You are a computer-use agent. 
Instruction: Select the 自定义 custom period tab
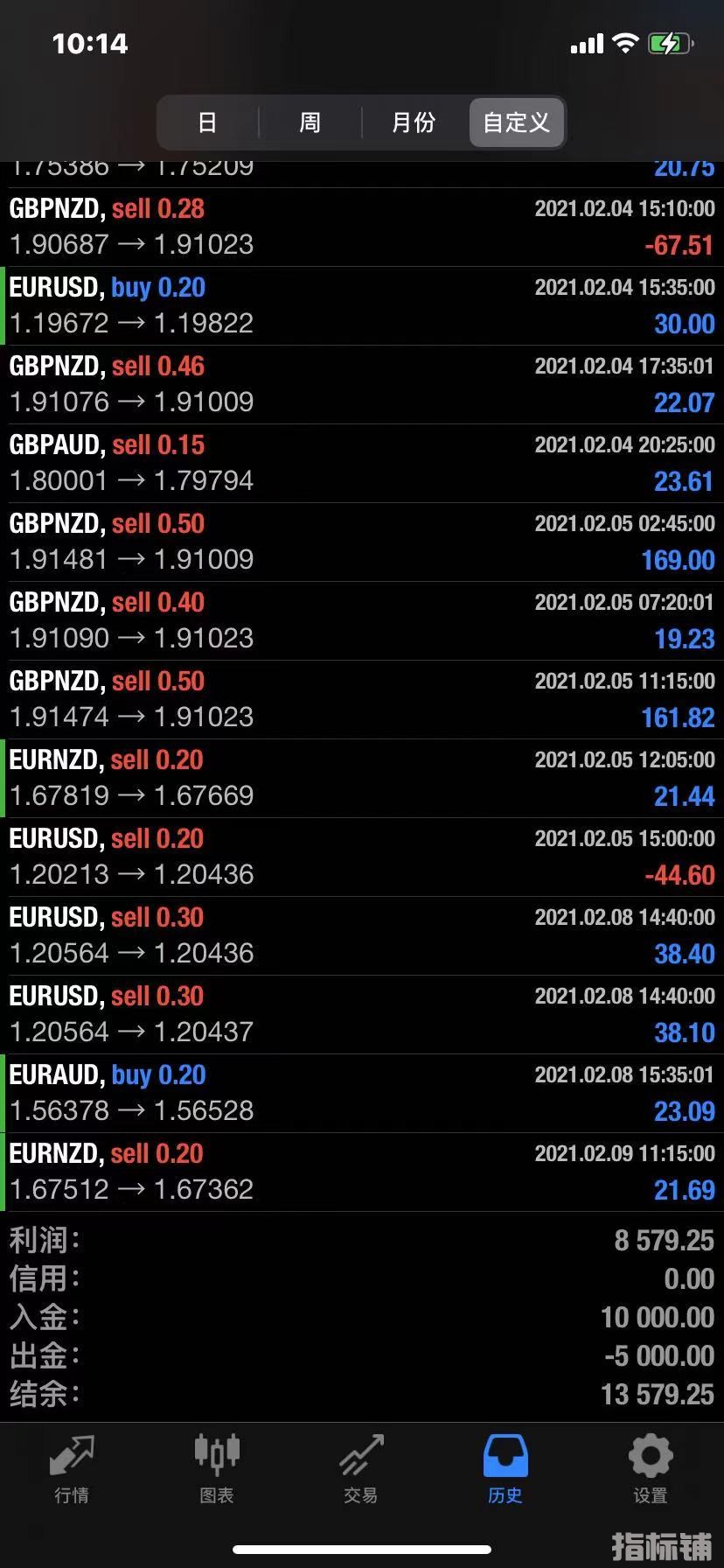[x=517, y=122]
